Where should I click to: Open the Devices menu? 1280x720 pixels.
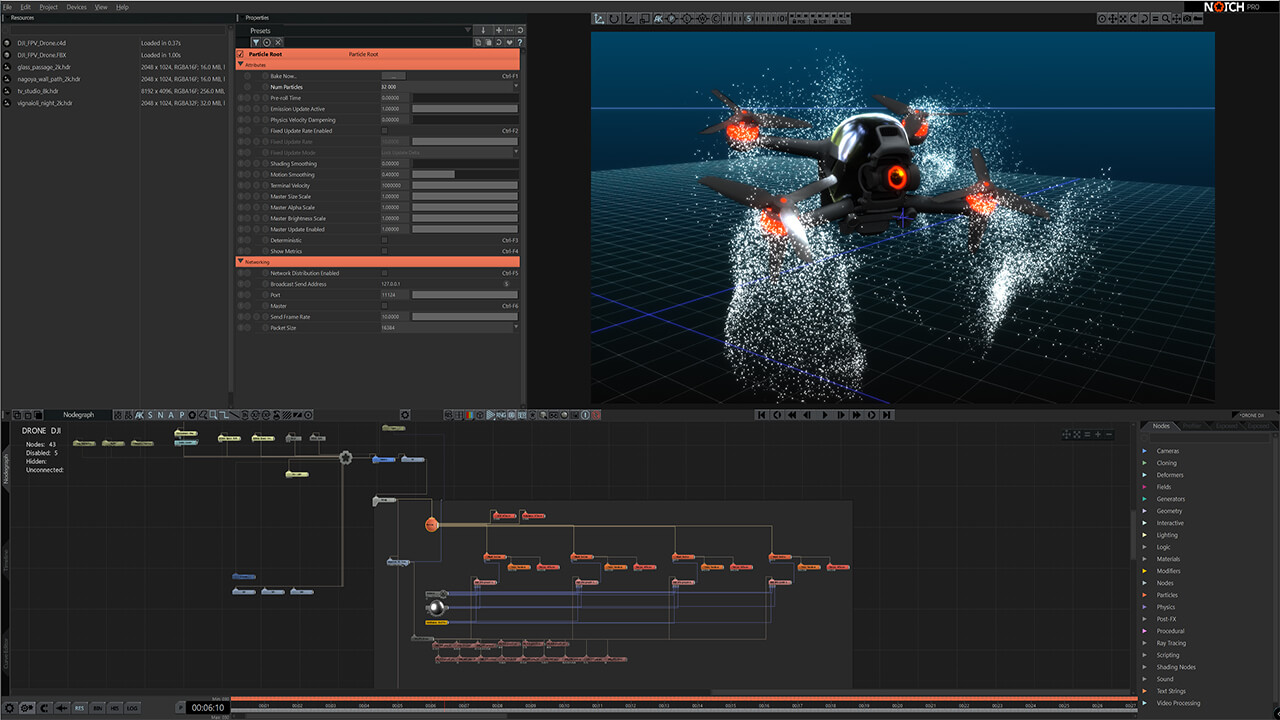[x=77, y=7]
